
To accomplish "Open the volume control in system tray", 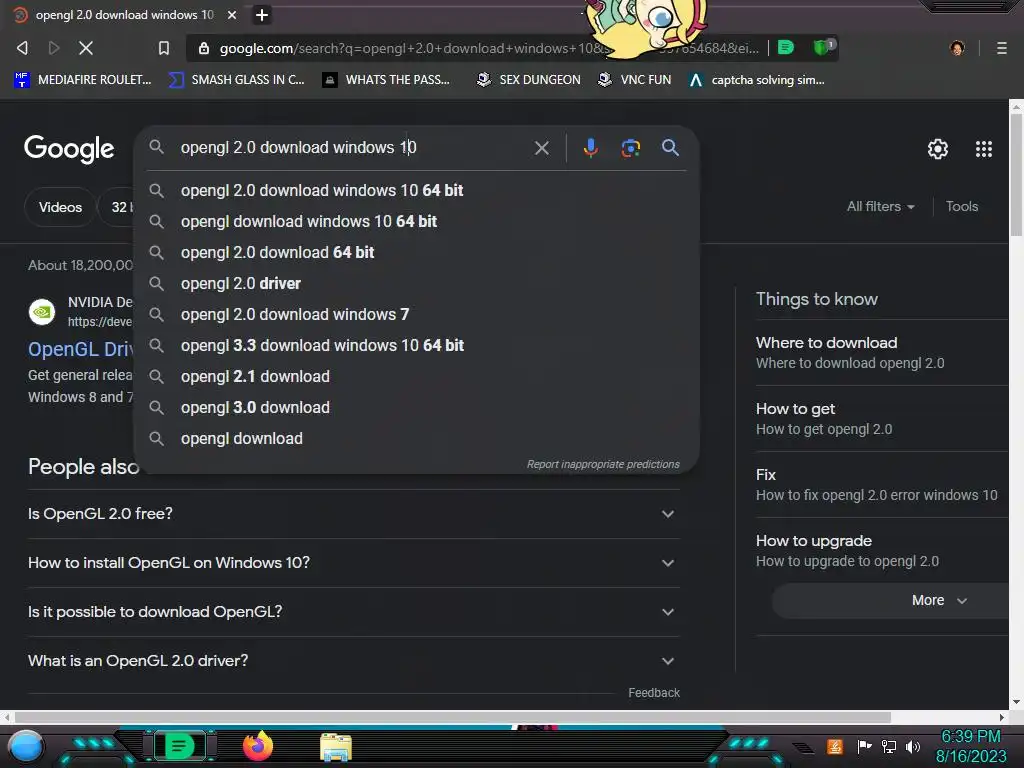I will [x=913, y=746].
